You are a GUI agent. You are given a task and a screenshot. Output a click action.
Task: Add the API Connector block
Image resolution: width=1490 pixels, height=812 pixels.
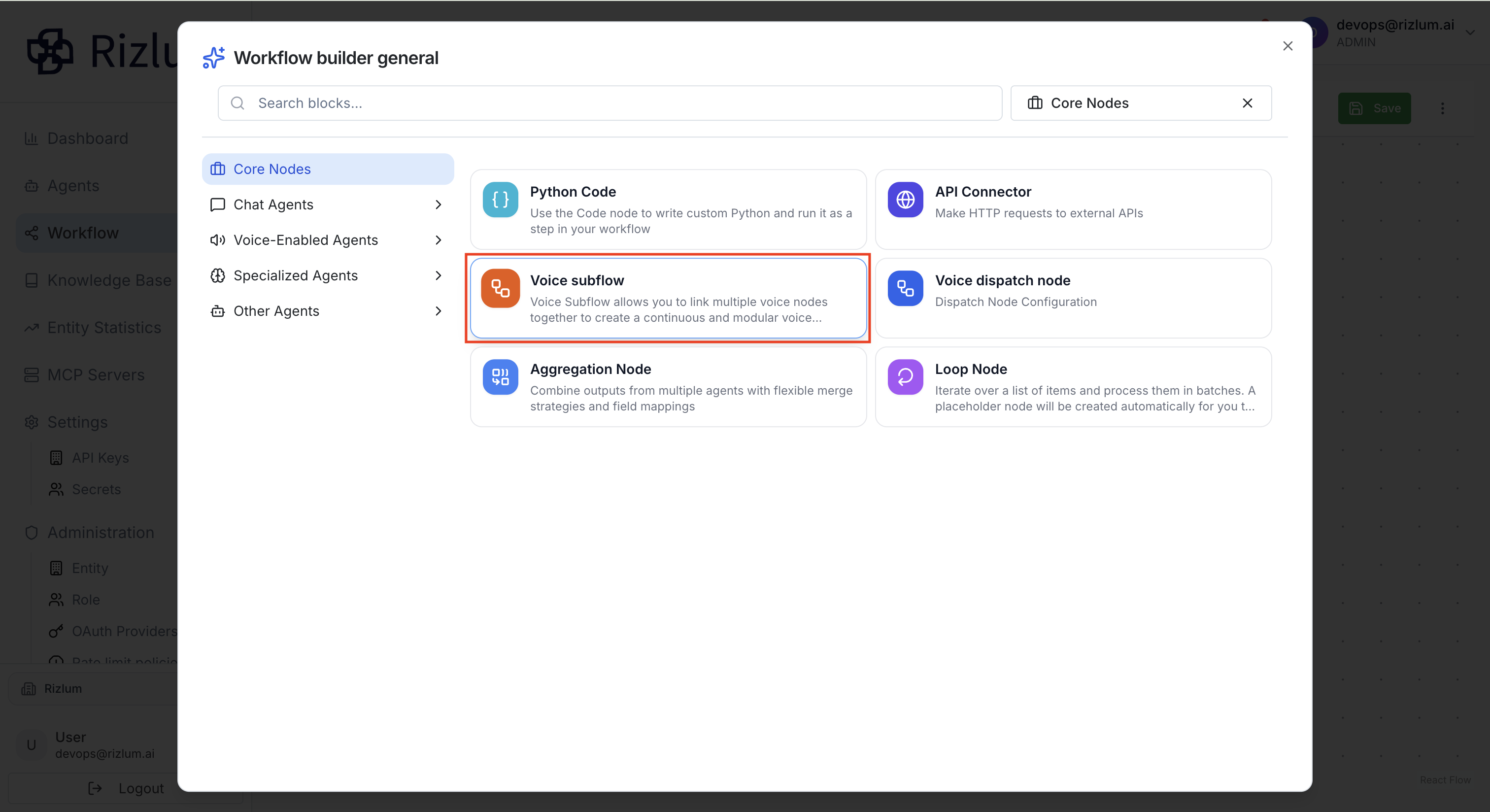[x=1073, y=209]
